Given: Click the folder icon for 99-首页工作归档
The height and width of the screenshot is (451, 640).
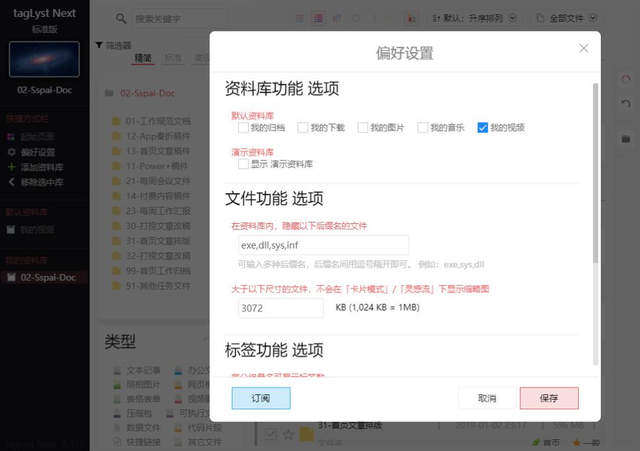Looking at the screenshot, I should click(x=116, y=271).
